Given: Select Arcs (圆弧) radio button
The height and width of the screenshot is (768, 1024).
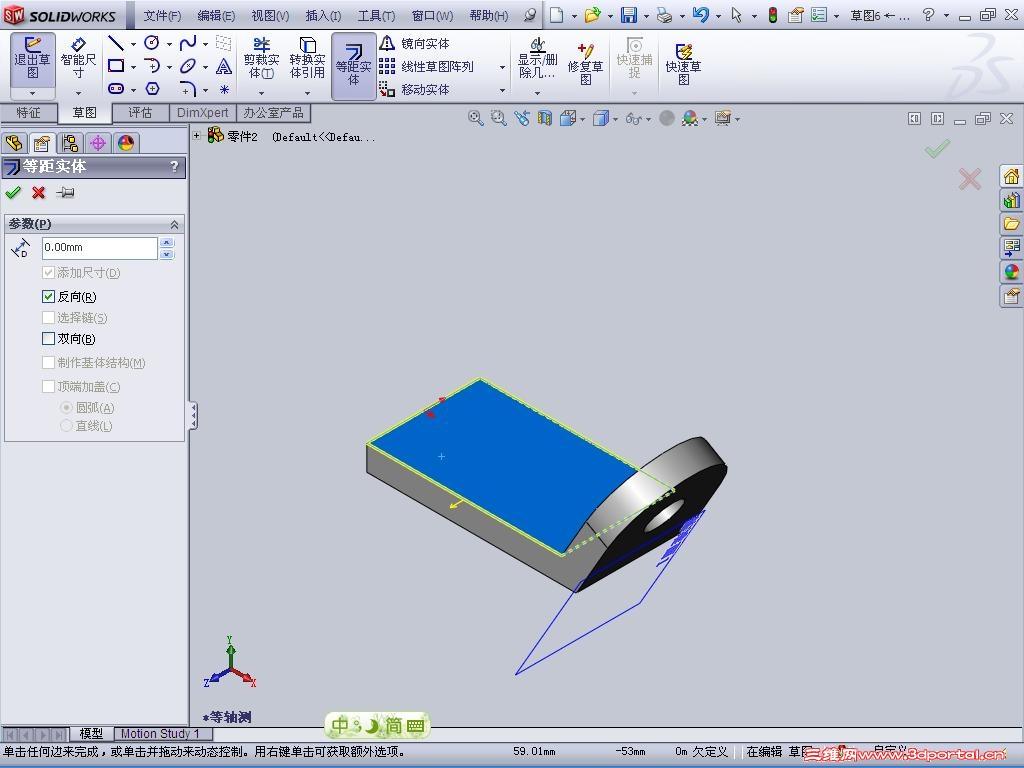Looking at the screenshot, I should tap(66, 408).
